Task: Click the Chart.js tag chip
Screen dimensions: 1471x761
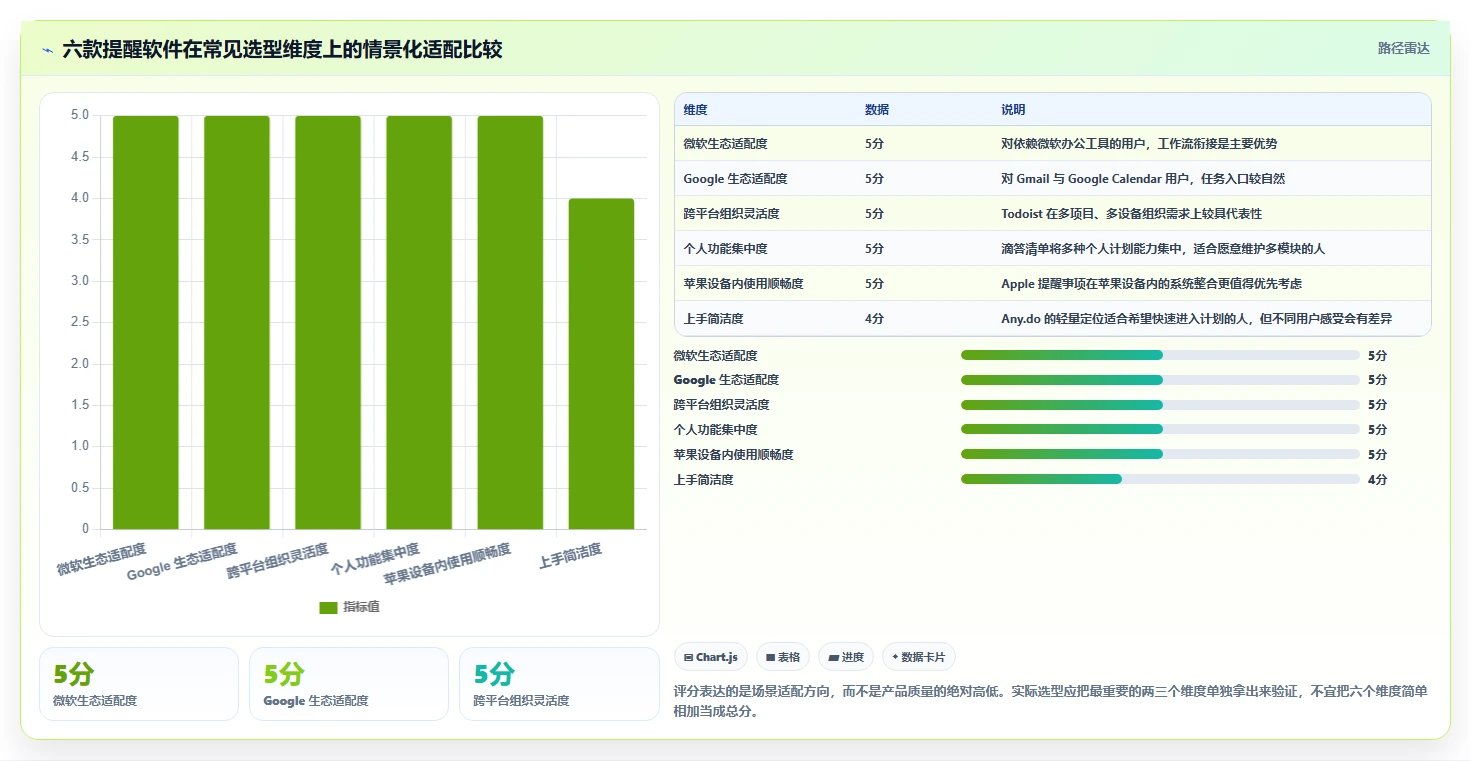Action: 711,657
